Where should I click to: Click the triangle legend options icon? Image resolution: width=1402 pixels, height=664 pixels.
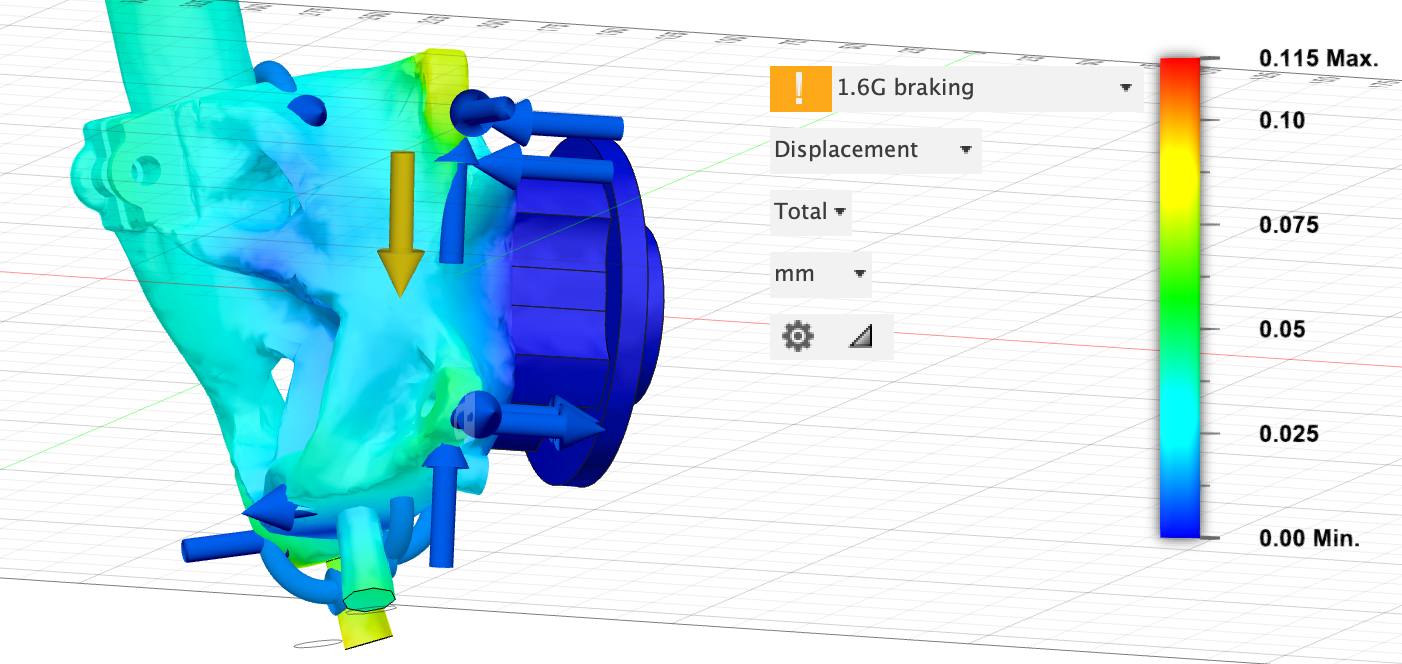pos(860,338)
